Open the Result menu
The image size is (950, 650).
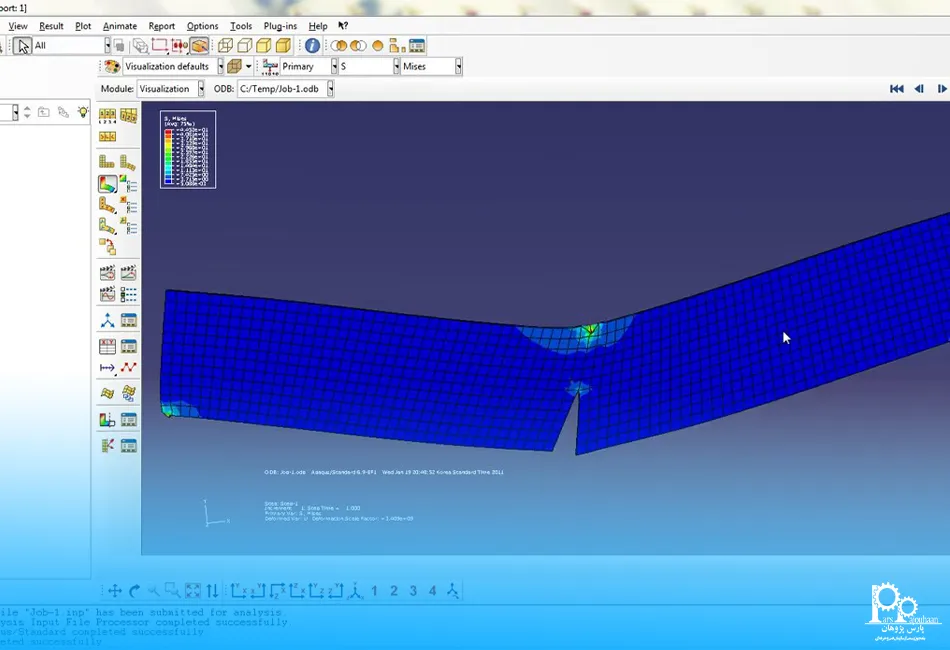(x=51, y=26)
